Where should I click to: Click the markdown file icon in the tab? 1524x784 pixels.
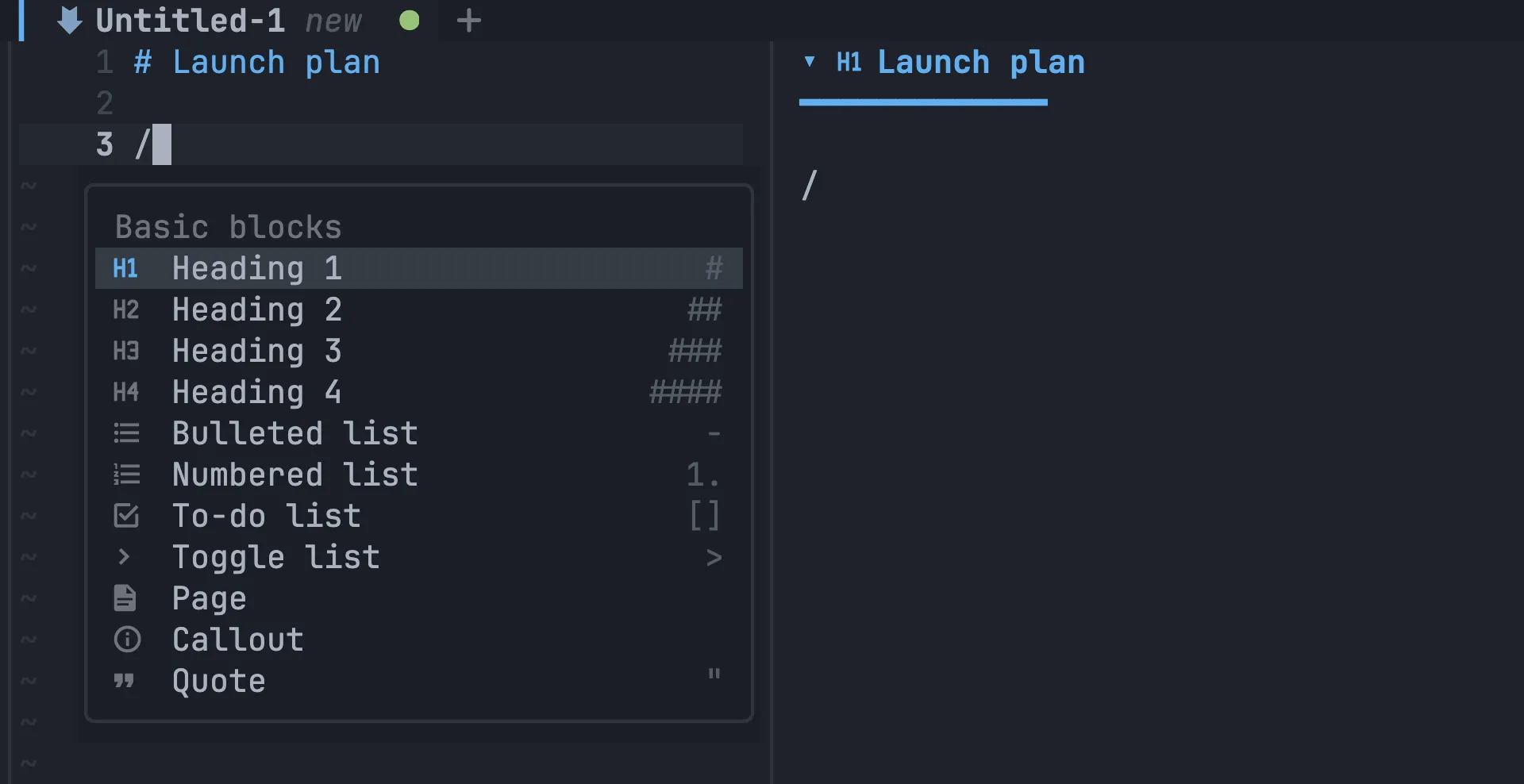70,21
